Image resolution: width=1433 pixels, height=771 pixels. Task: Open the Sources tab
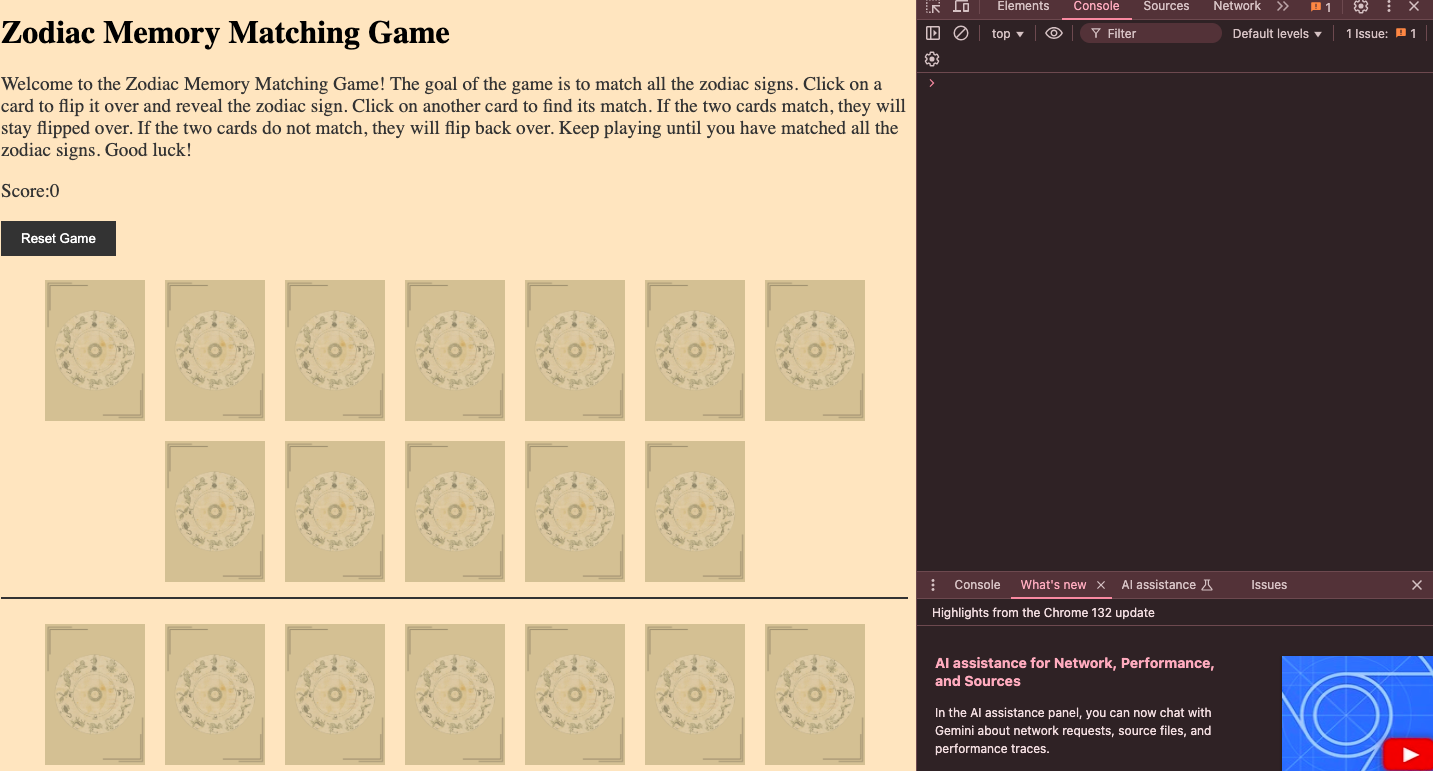point(1166,7)
